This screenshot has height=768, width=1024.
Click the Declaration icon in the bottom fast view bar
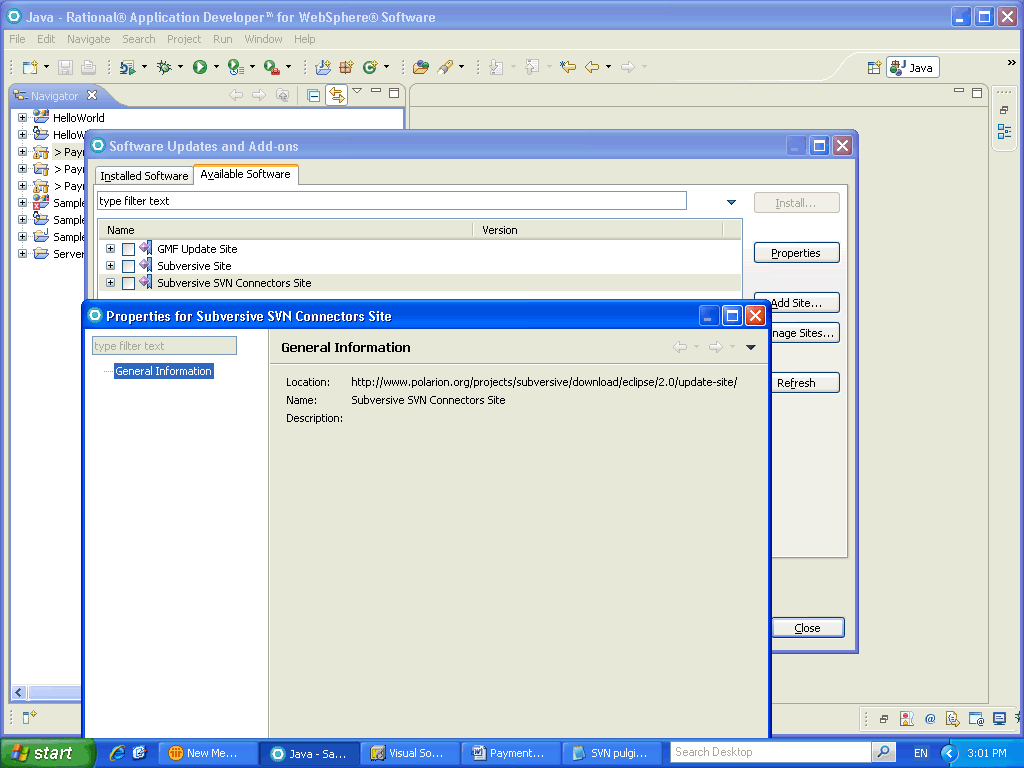953,719
